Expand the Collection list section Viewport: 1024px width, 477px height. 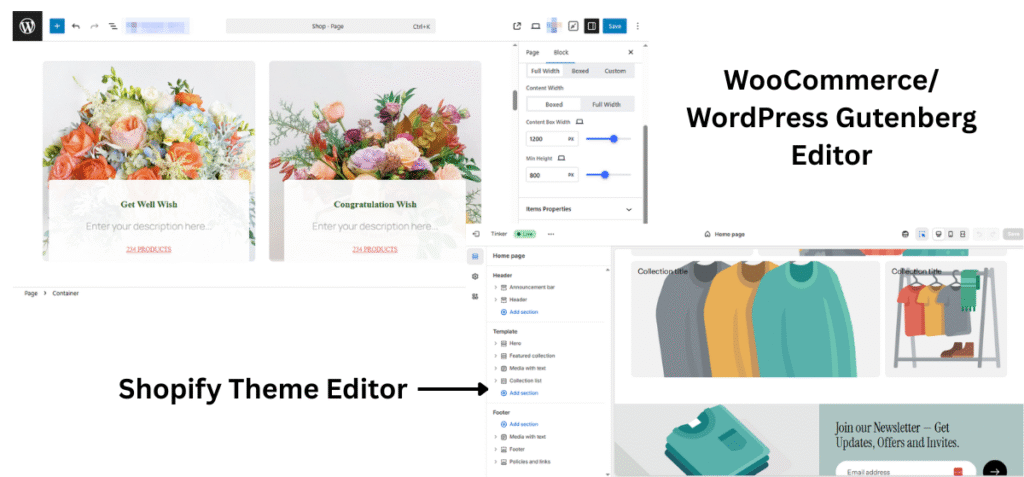tap(496, 380)
